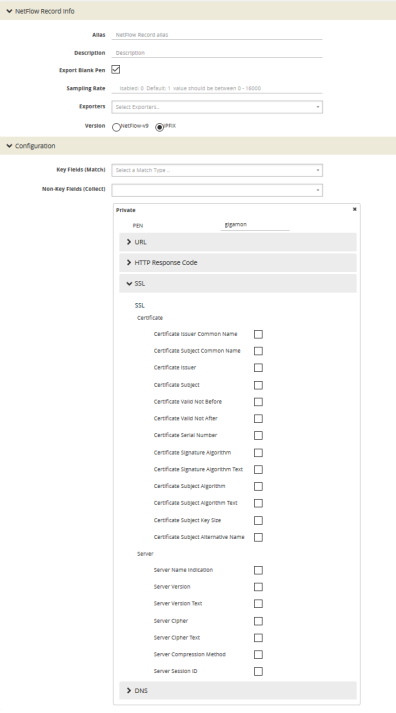This screenshot has width=396, height=713.
Task: Click the Alias input field
Action: [x=217, y=35]
